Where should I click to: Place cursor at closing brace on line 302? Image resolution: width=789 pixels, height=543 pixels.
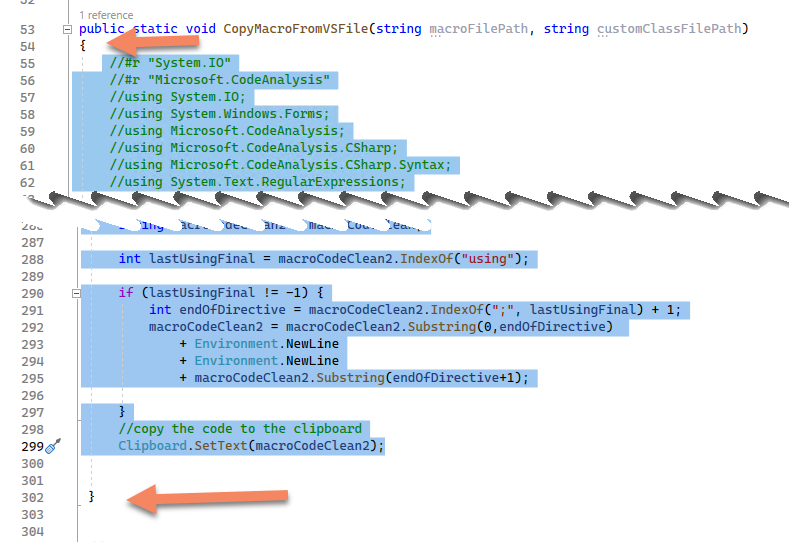point(91,496)
